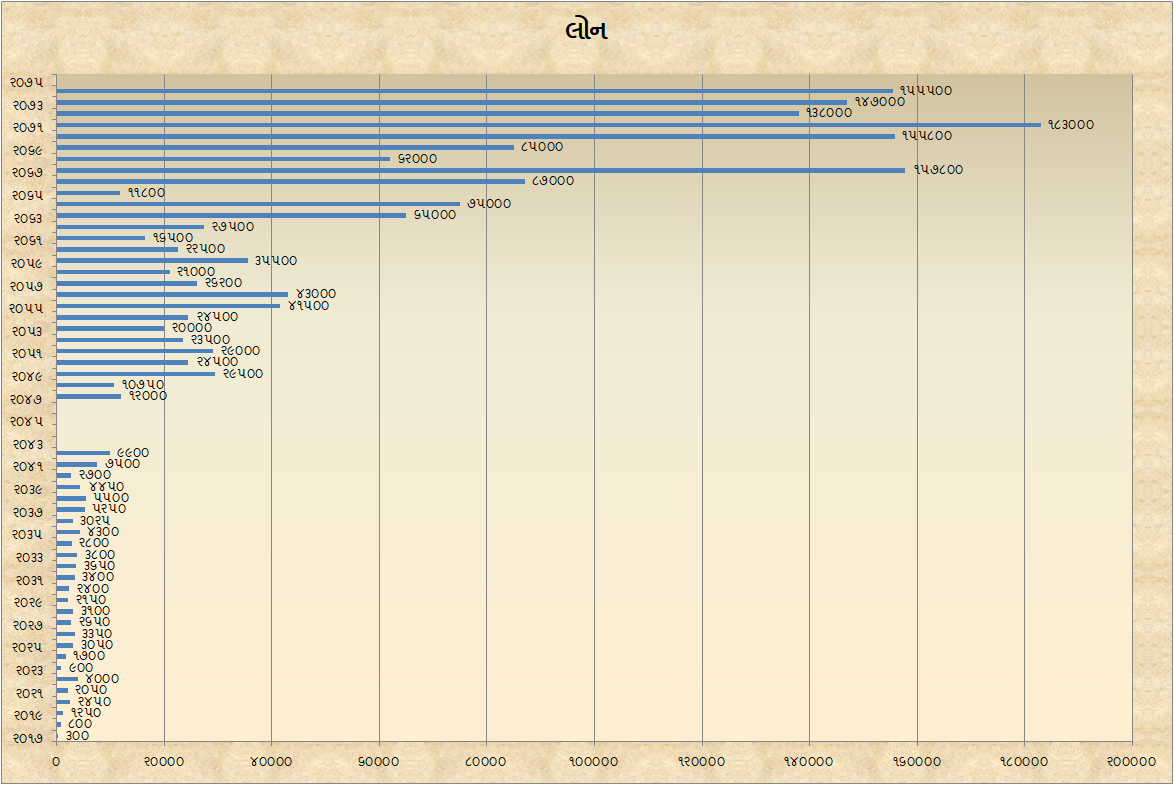Select the bar with value ૧૧૮૦૦
Screen dimensions: 1174x785
pos(88,193)
